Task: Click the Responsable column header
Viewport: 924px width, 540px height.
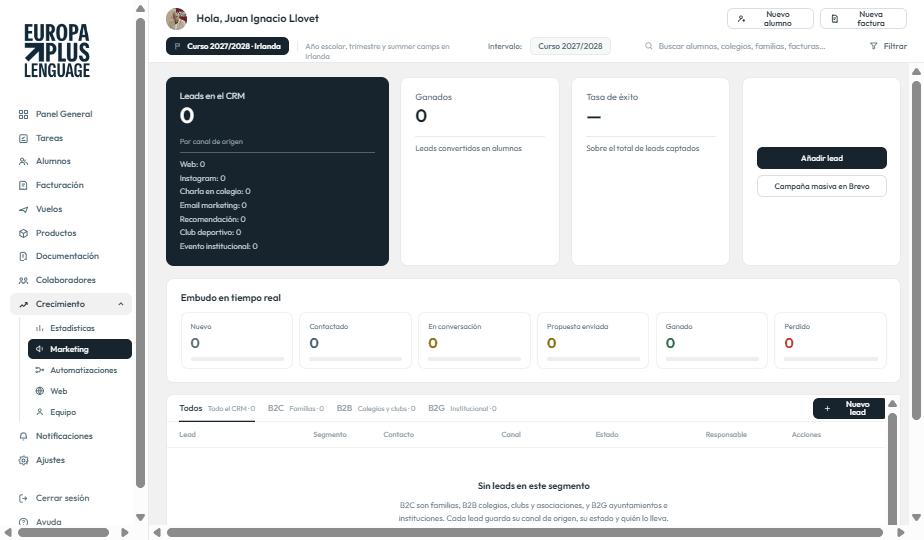Action: (x=726, y=434)
